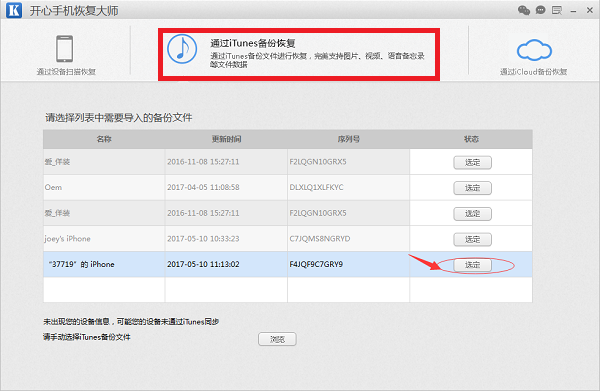Open the message list icon in title bar
Image resolution: width=600 pixels, height=391 pixels.
(557, 10)
